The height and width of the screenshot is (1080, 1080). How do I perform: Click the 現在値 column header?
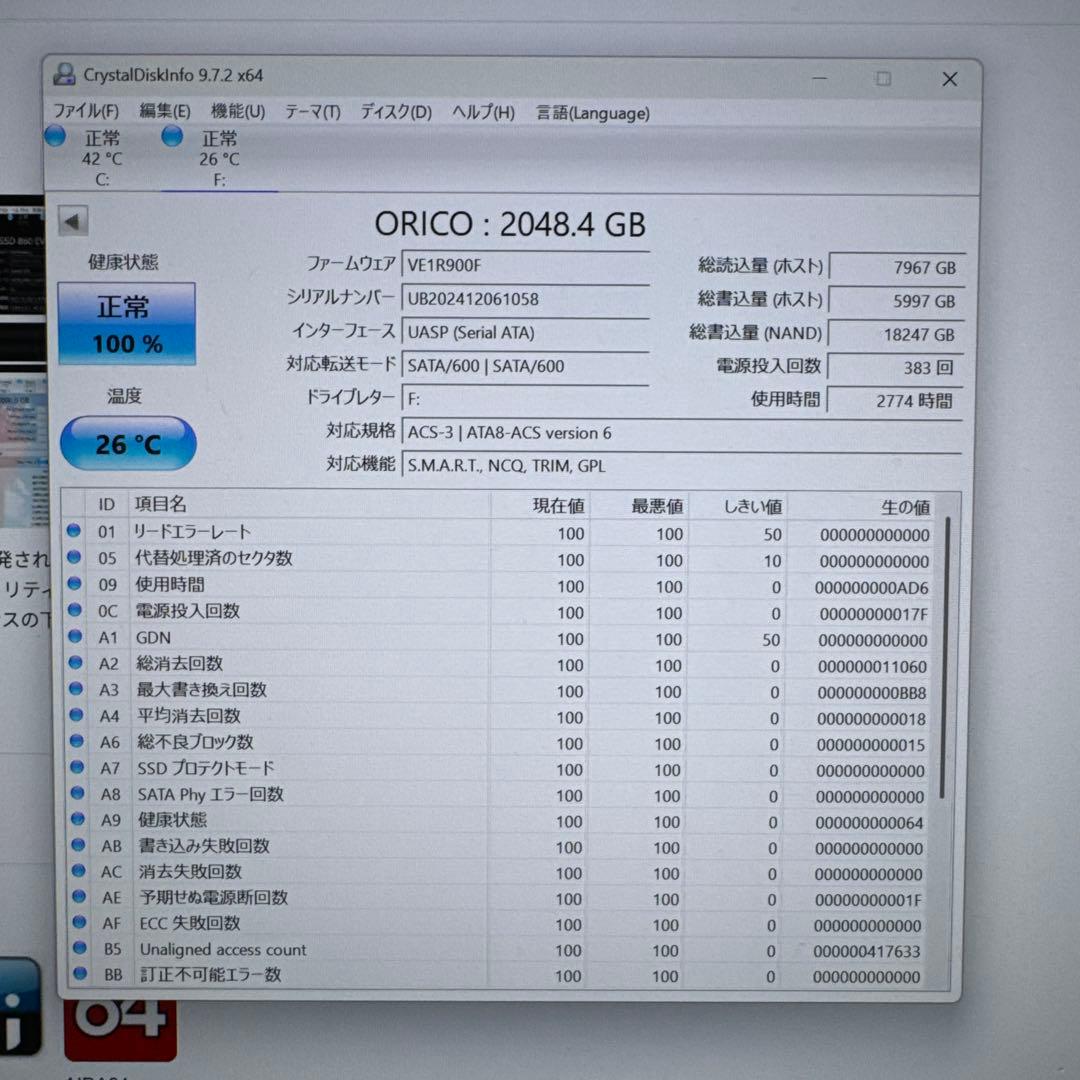pos(540,506)
